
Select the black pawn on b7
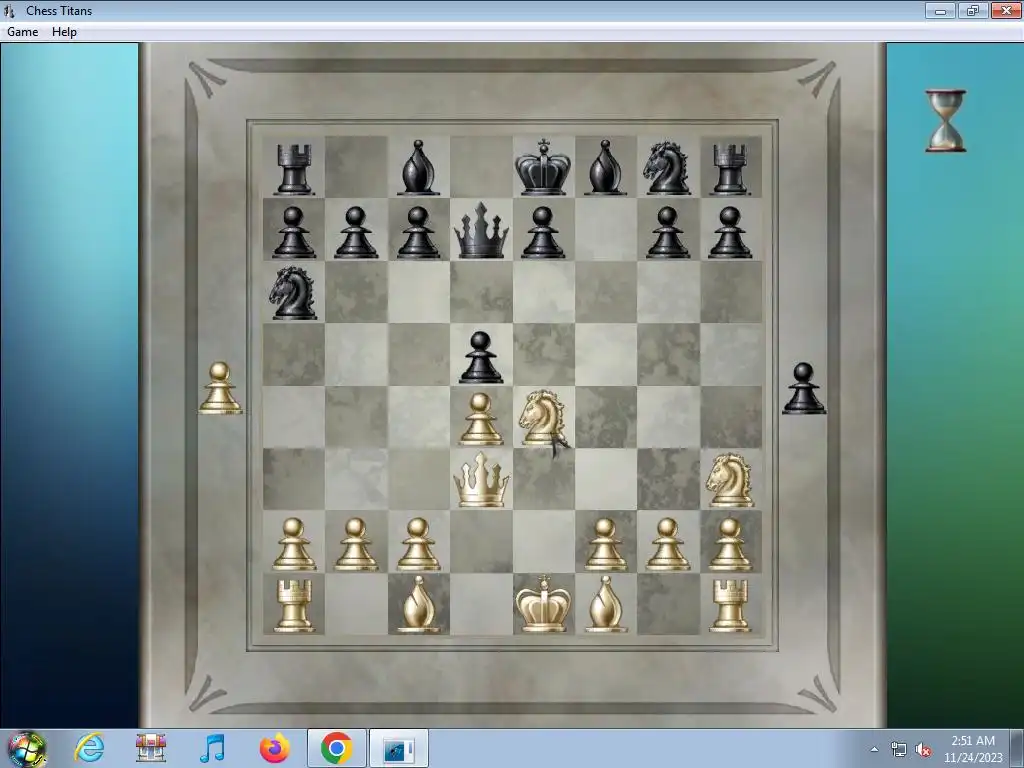pos(356,232)
